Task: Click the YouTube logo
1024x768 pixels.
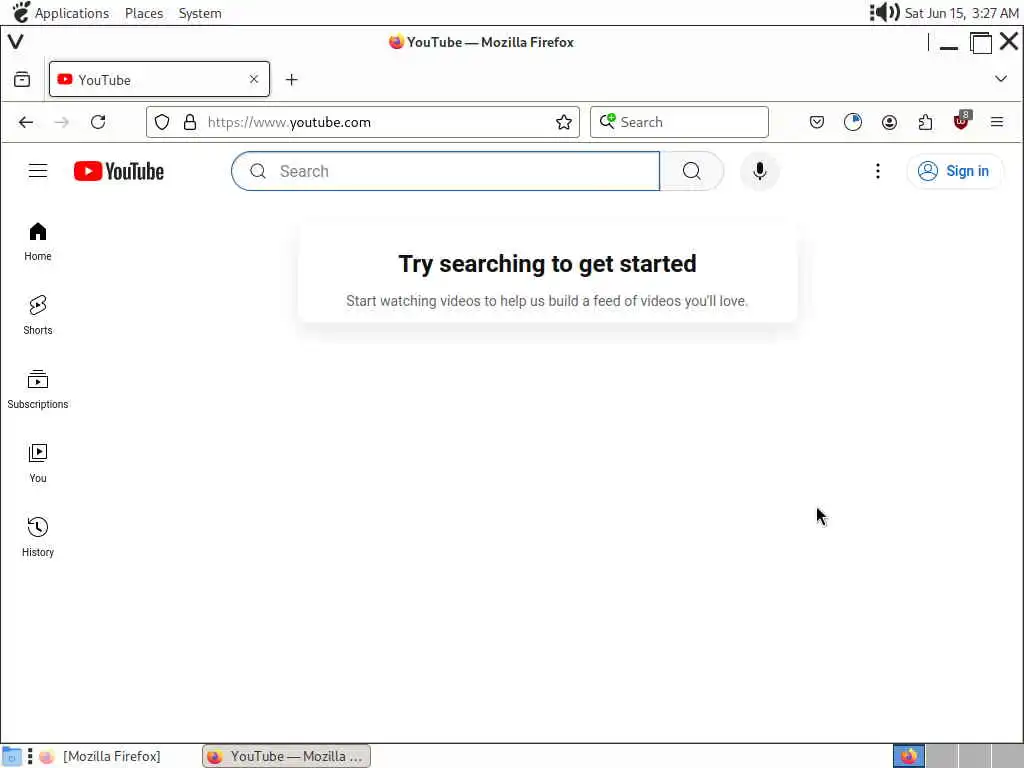Action: pos(119,171)
